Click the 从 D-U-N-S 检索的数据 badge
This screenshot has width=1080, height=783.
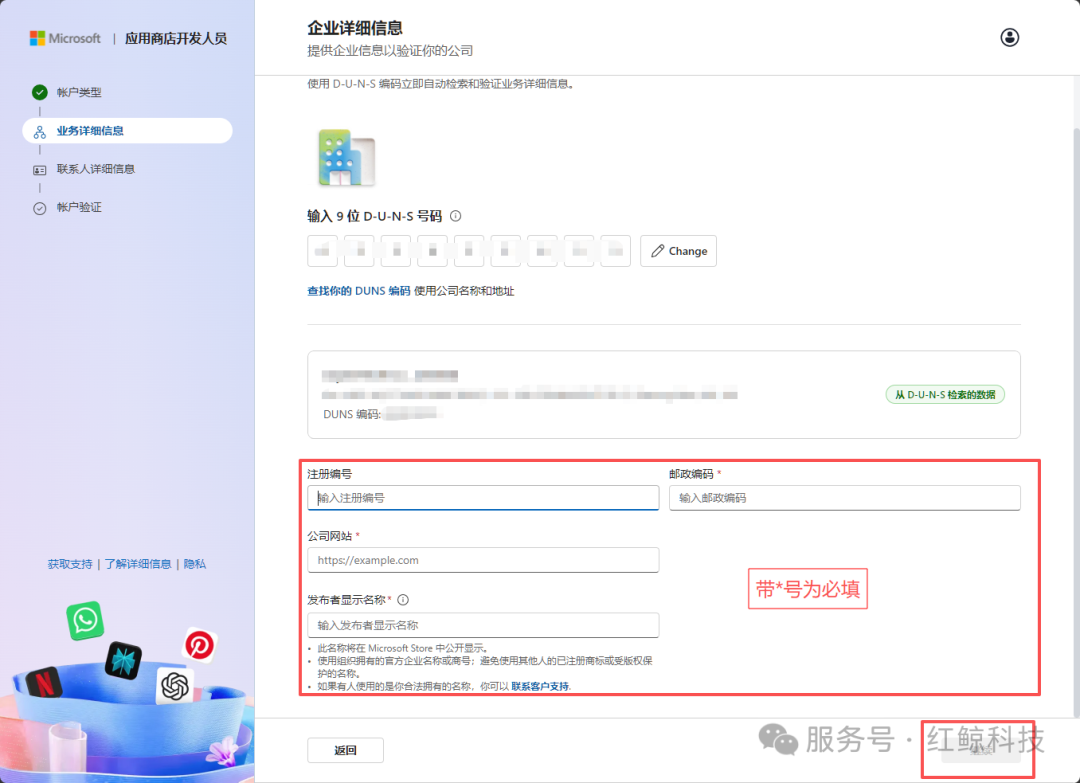pyautogui.click(x=945, y=395)
